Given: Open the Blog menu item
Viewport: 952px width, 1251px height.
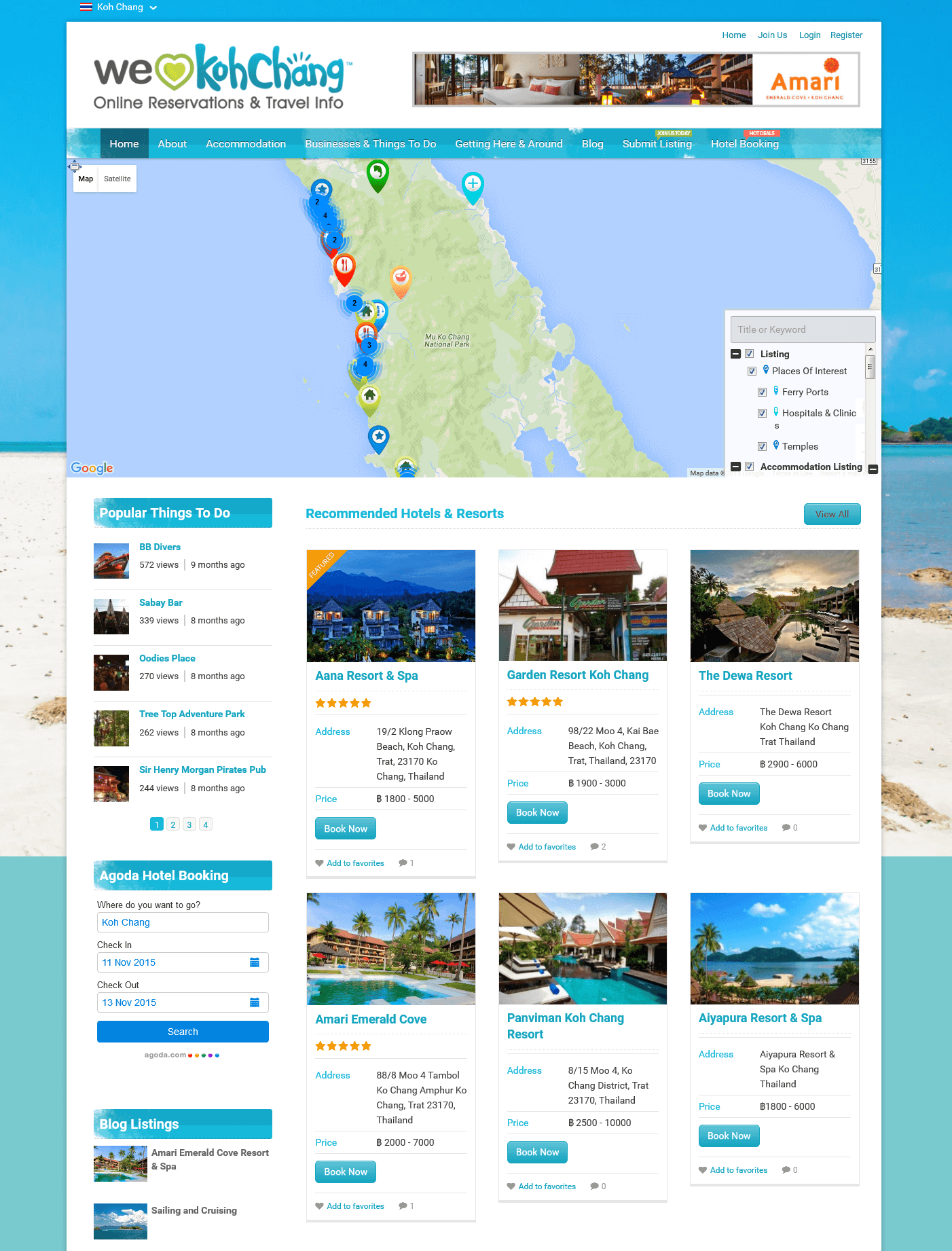Looking at the screenshot, I should pyautogui.click(x=593, y=144).
